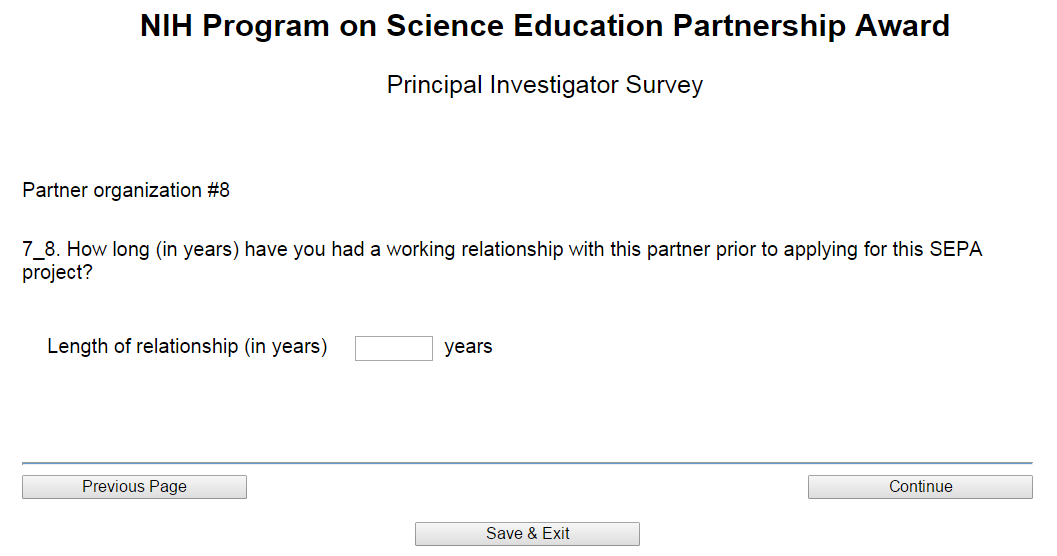
Task: Click the NIH Program on Science Education heading
Action: (544, 27)
